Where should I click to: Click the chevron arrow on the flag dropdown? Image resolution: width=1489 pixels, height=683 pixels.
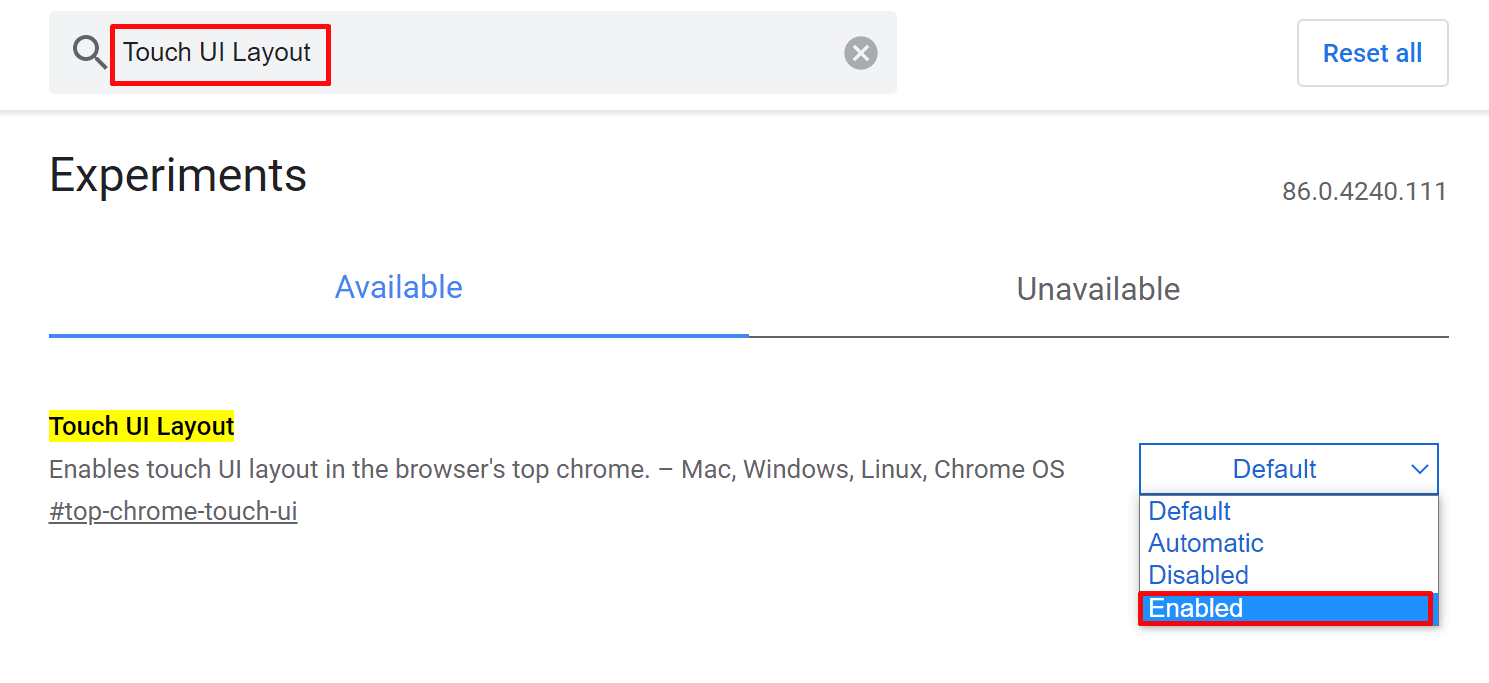tap(1419, 469)
